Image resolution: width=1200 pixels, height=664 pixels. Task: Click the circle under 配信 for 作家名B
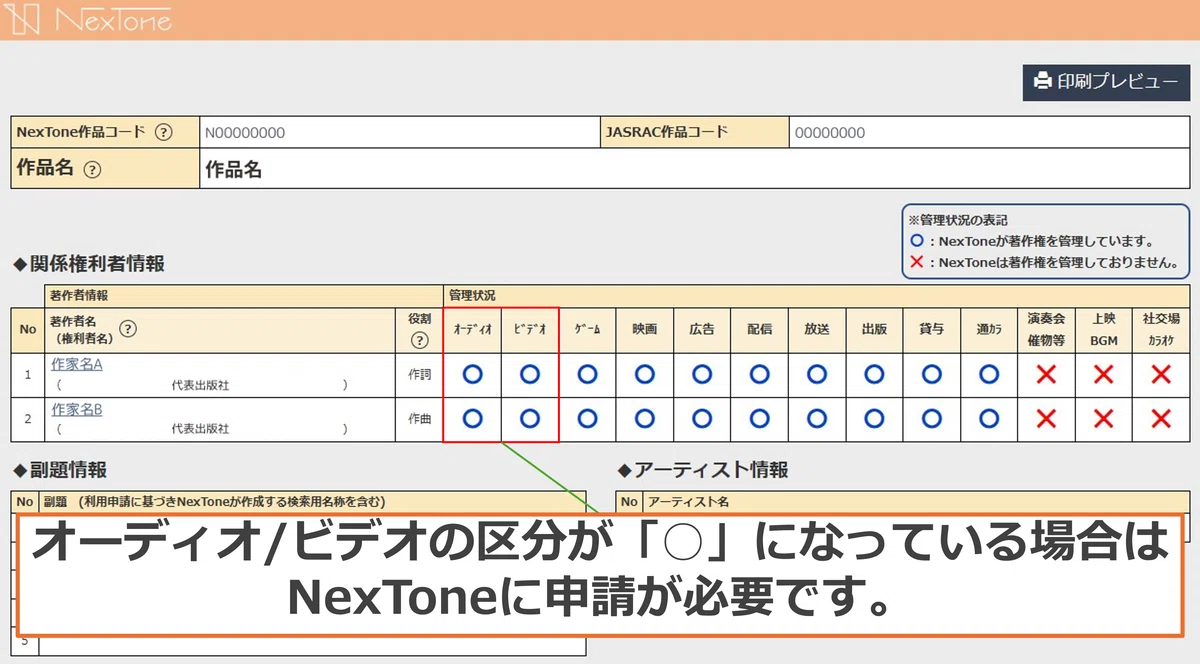click(760, 419)
